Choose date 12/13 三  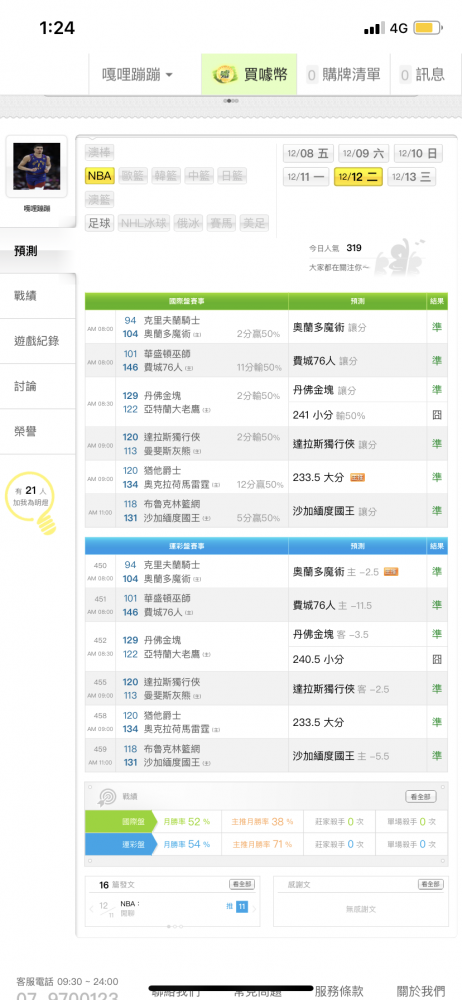(x=412, y=177)
